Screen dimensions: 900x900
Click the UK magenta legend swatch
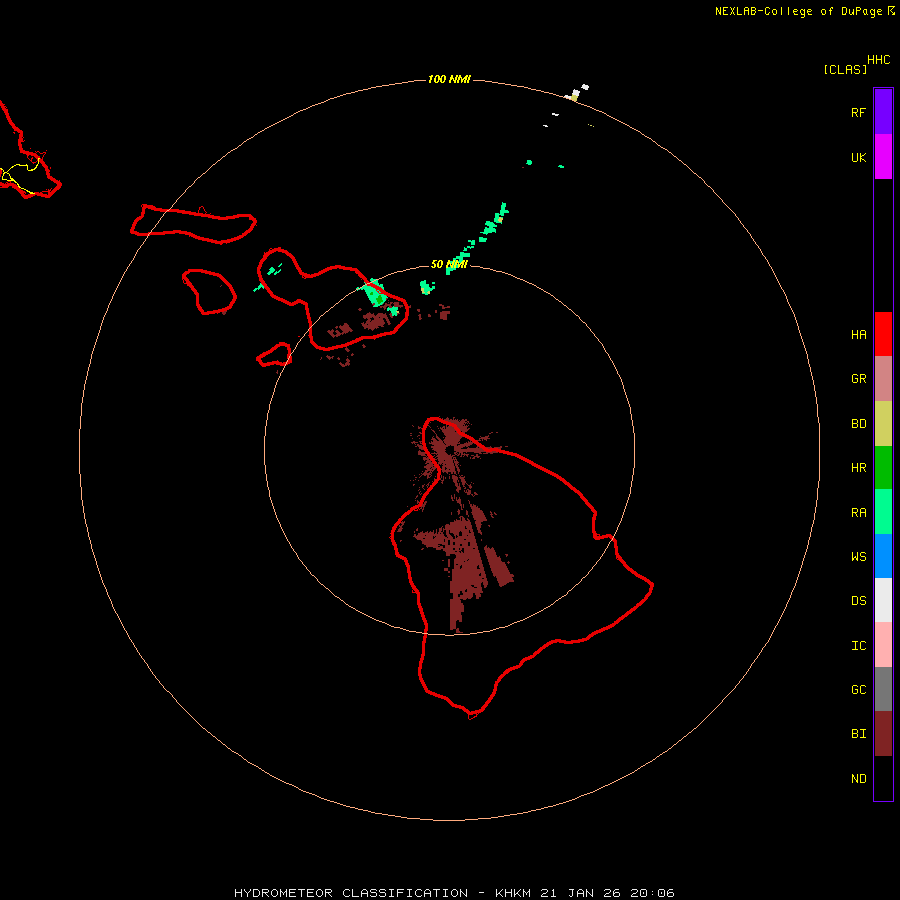coord(883,157)
